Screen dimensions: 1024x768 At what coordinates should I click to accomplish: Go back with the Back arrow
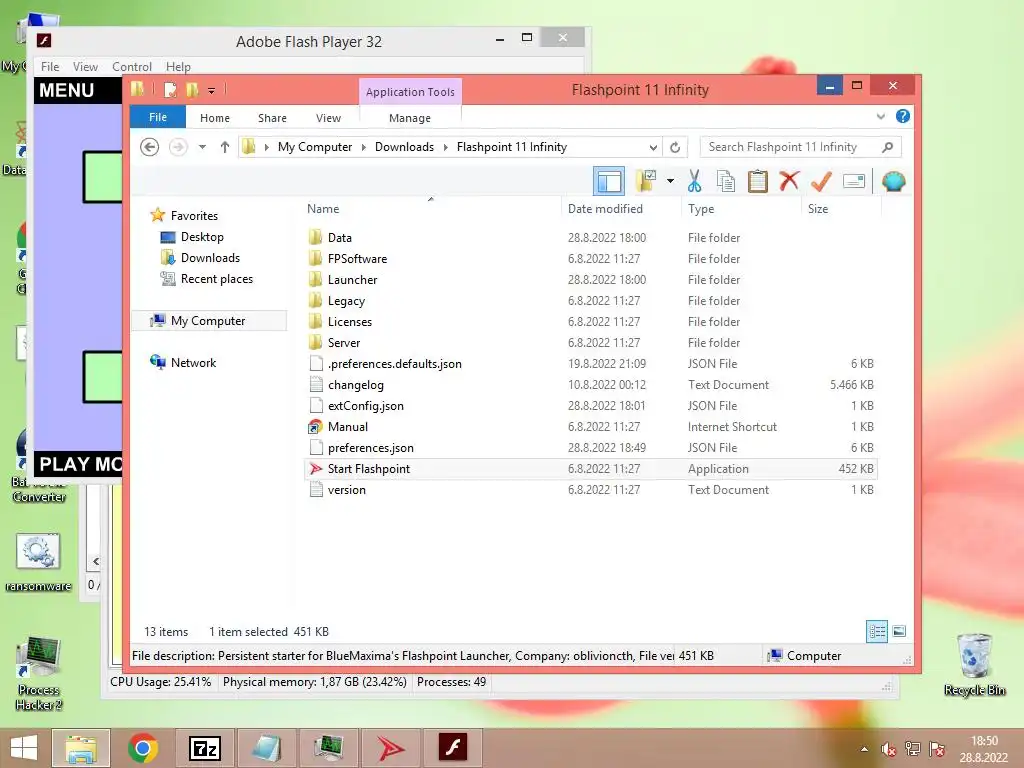(x=150, y=147)
